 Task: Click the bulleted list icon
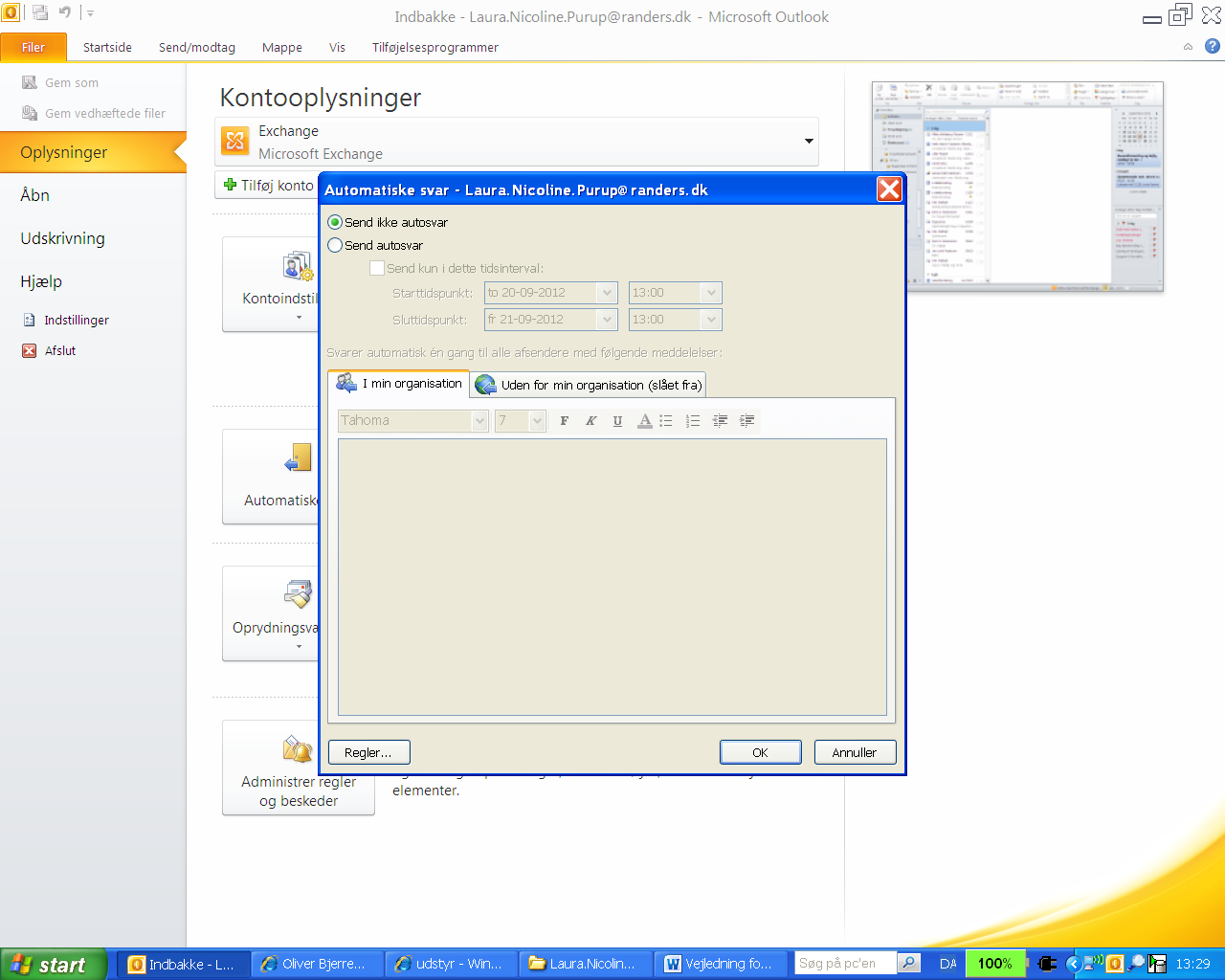click(x=666, y=421)
